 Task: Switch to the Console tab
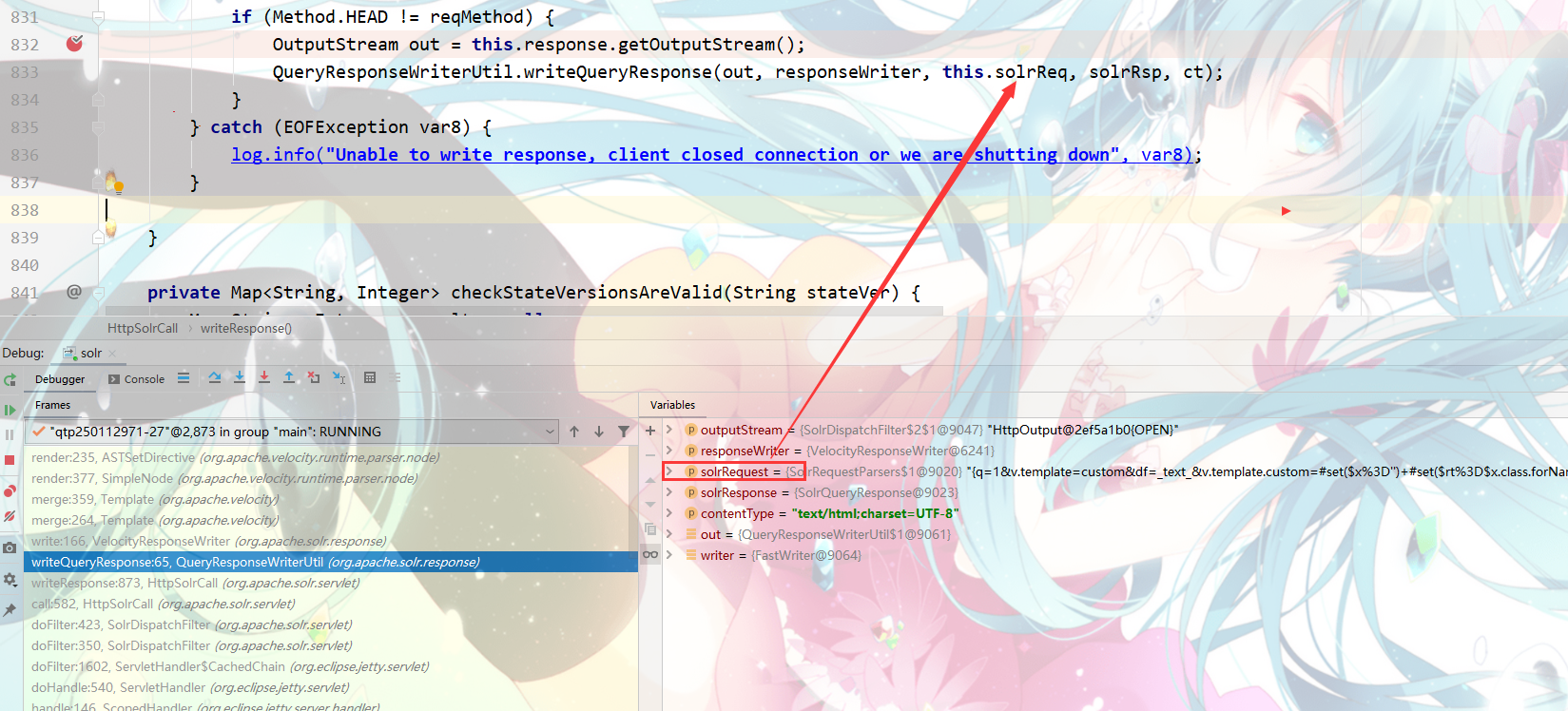click(136, 379)
